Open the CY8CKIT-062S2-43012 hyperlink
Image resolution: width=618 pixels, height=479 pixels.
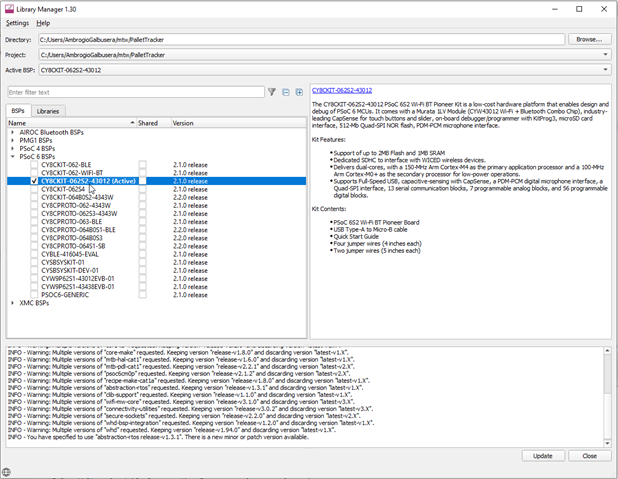[x=342, y=90]
